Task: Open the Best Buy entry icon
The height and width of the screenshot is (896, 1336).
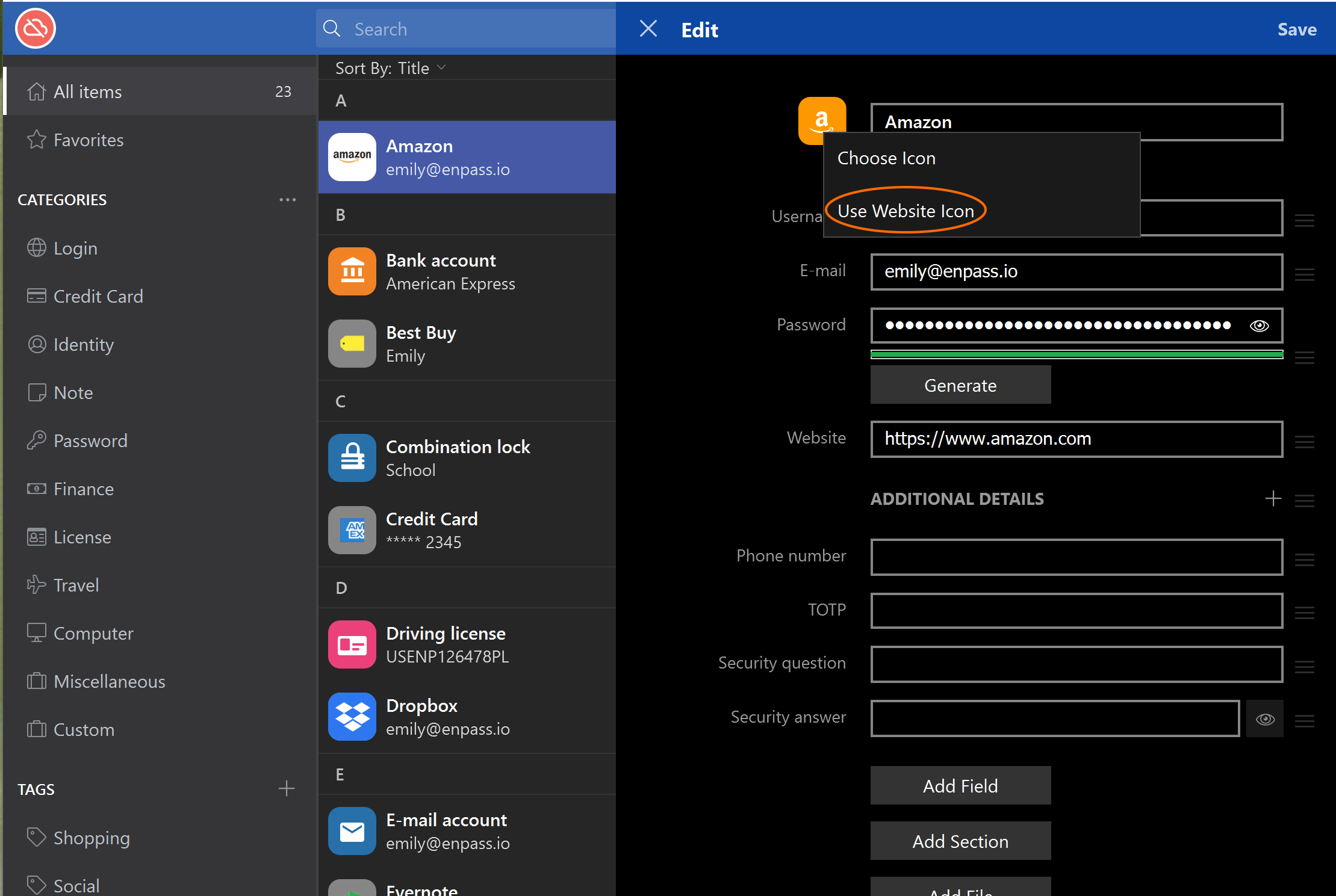Action: click(352, 344)
